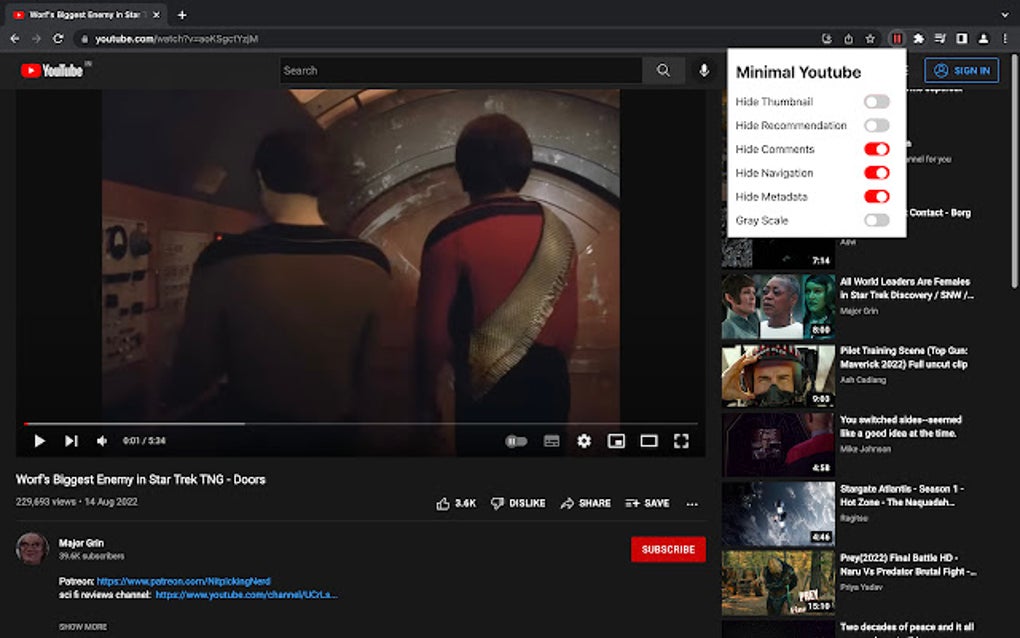1020x638 pixels.
Task: Turn off Hide Comments switch
Action: click(x=876, y=149)
